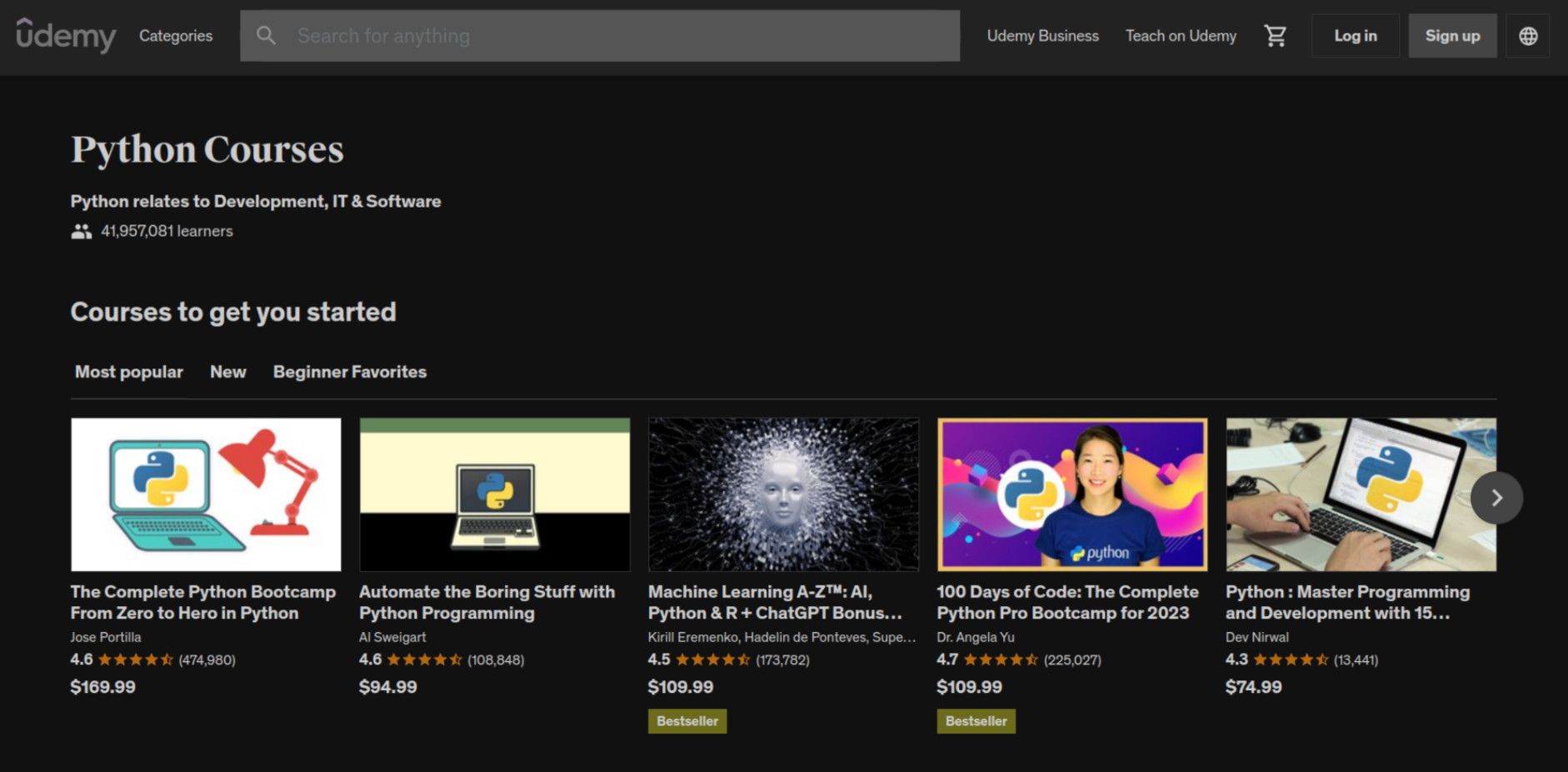Open the Categories menu
Image resolution: width=1568 pixels, height=772 pixels.
pos(176,36)
